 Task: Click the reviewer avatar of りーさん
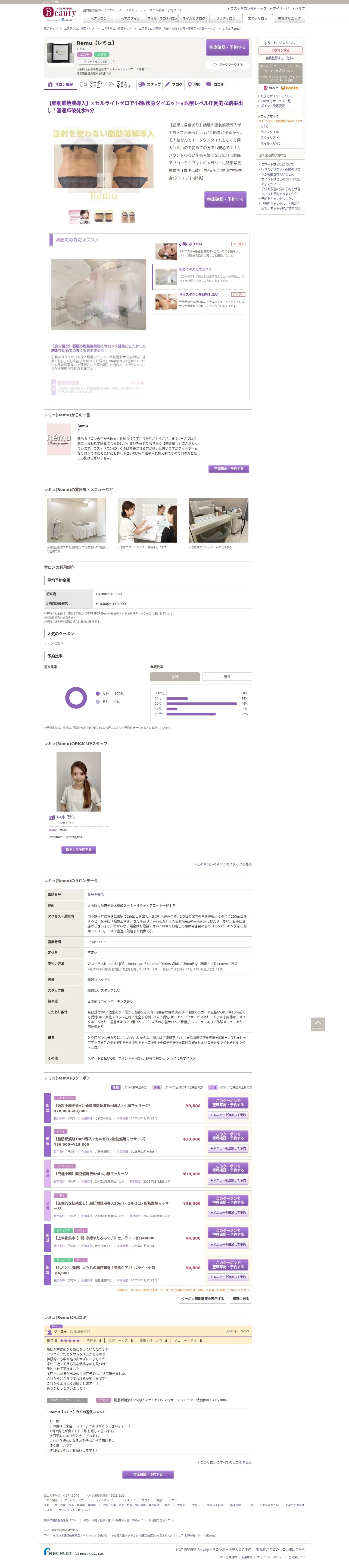pos(49,1331)
